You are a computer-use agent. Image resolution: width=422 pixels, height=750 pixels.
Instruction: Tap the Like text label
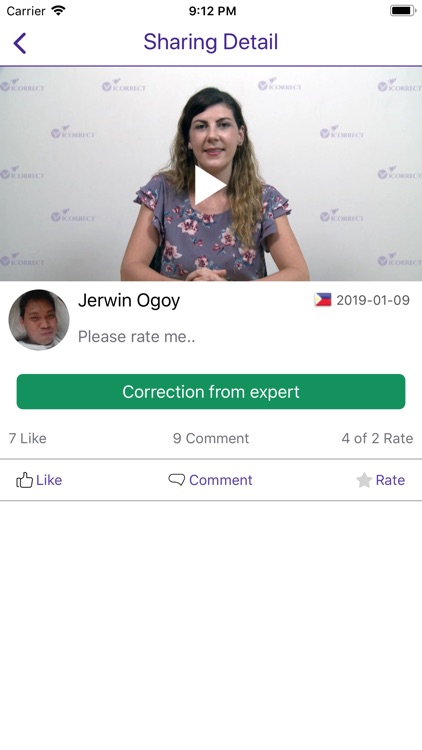point(49,480)
